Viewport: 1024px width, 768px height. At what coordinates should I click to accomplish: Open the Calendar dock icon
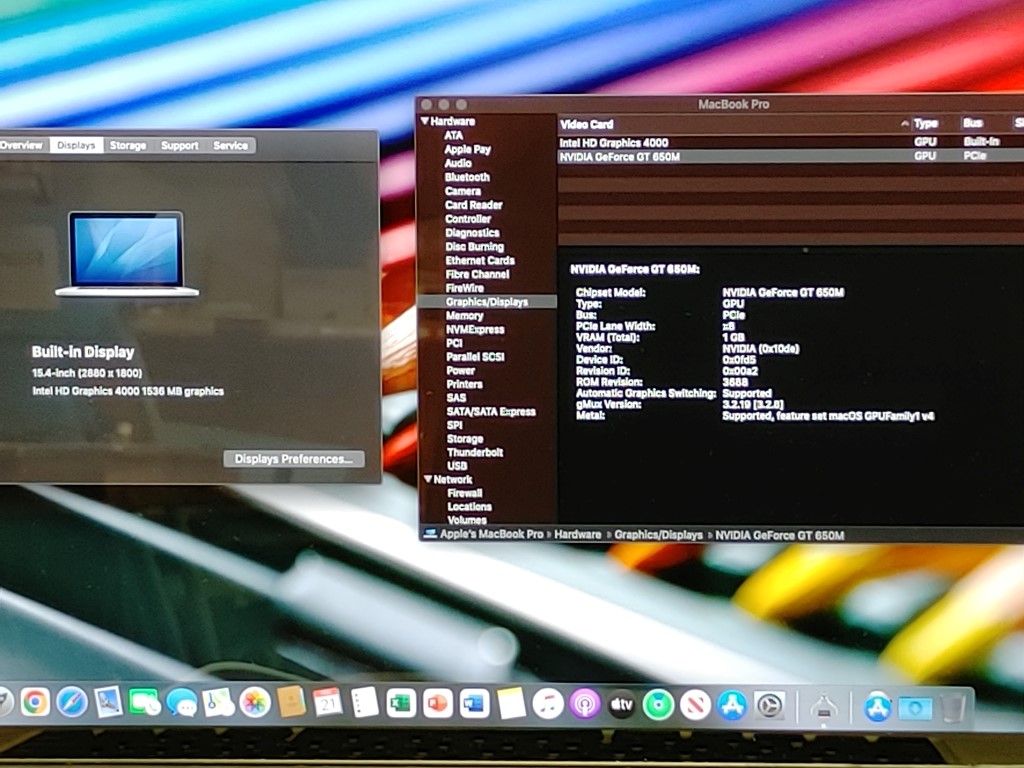328,703
